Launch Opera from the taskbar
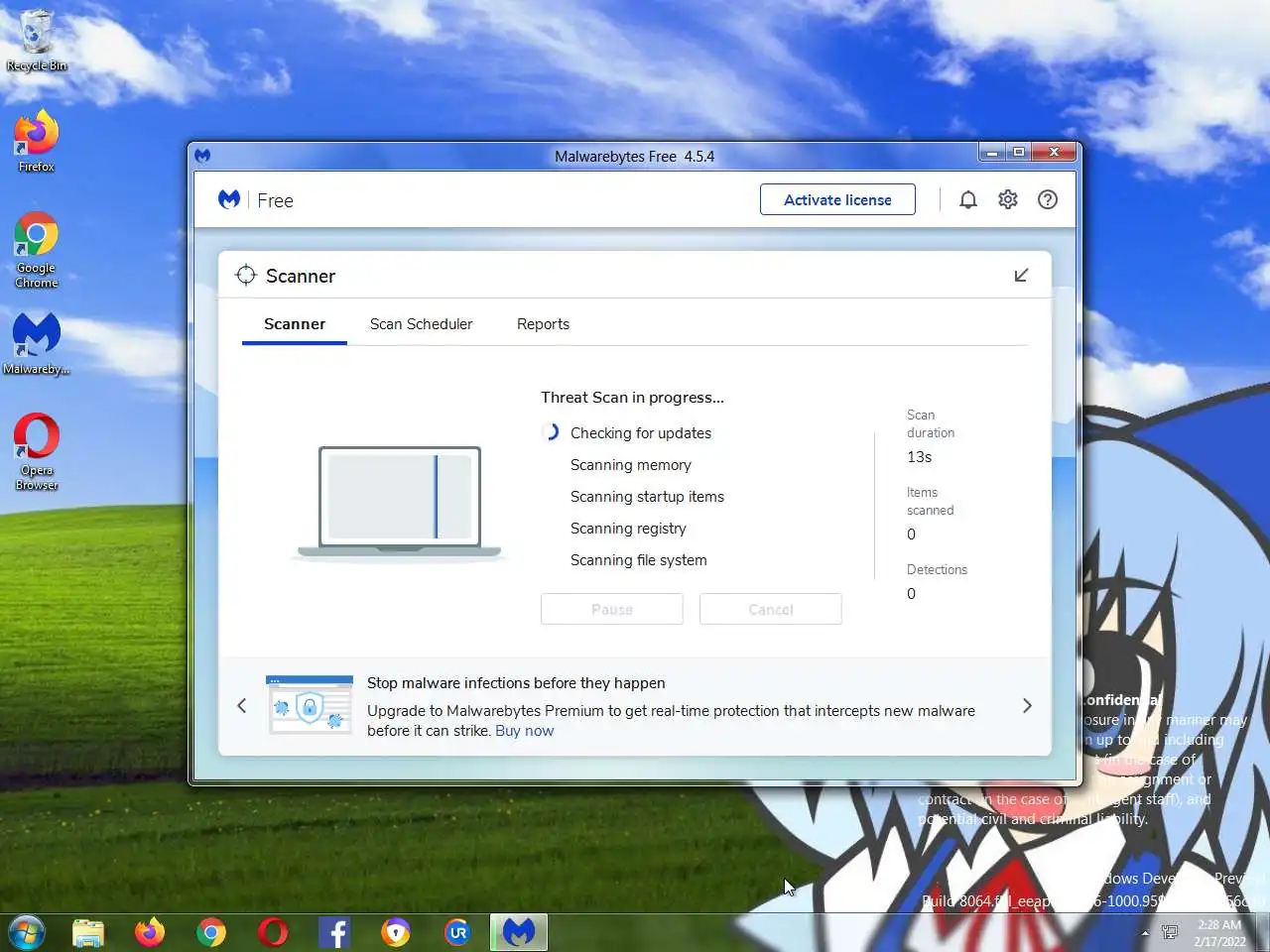1270x952 pixels. pos(273,932)
